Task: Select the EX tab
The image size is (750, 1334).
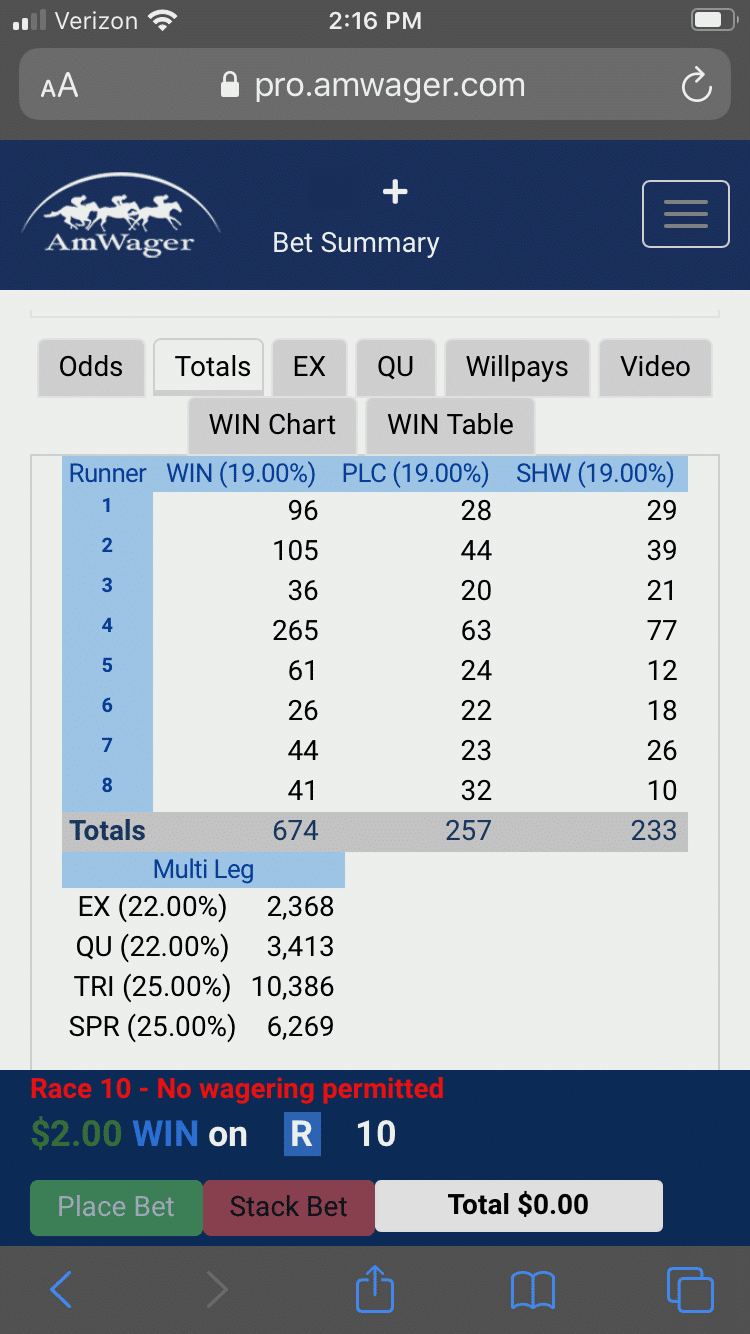Action: (x=309, y=367)
